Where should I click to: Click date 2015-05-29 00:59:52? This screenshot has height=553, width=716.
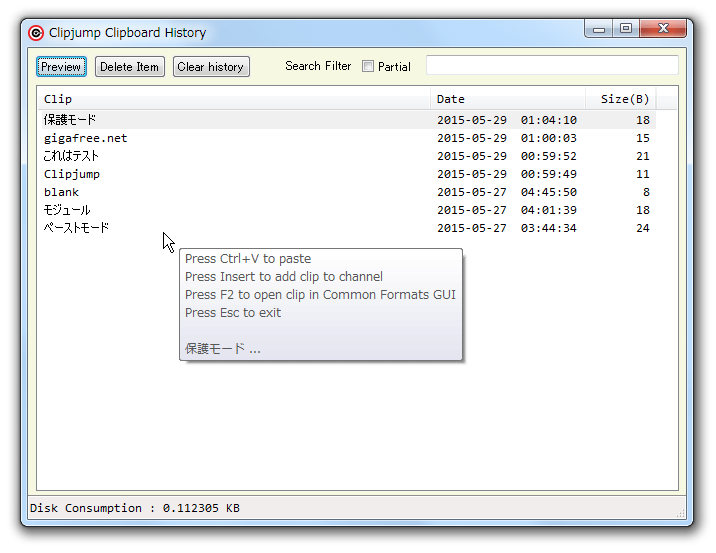(x=507, y=156)
